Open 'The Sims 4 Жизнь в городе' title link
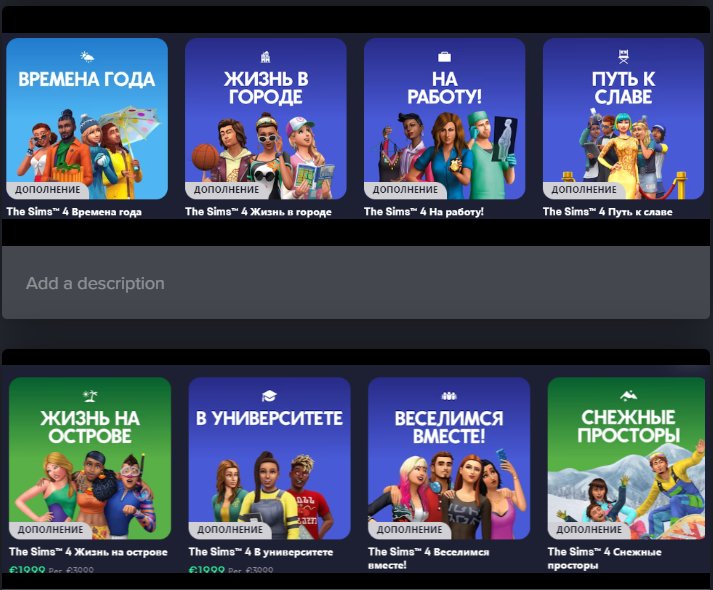 255,212
